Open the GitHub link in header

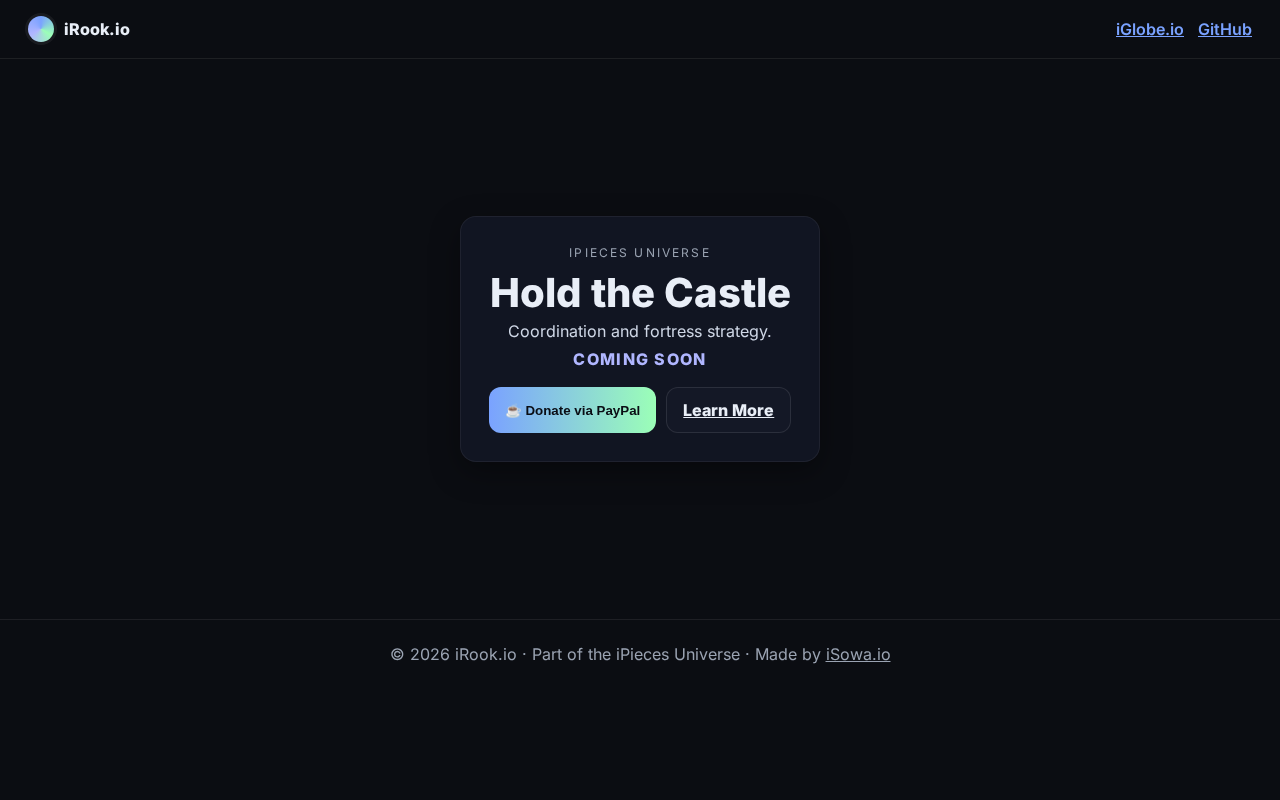[1225, 29]
